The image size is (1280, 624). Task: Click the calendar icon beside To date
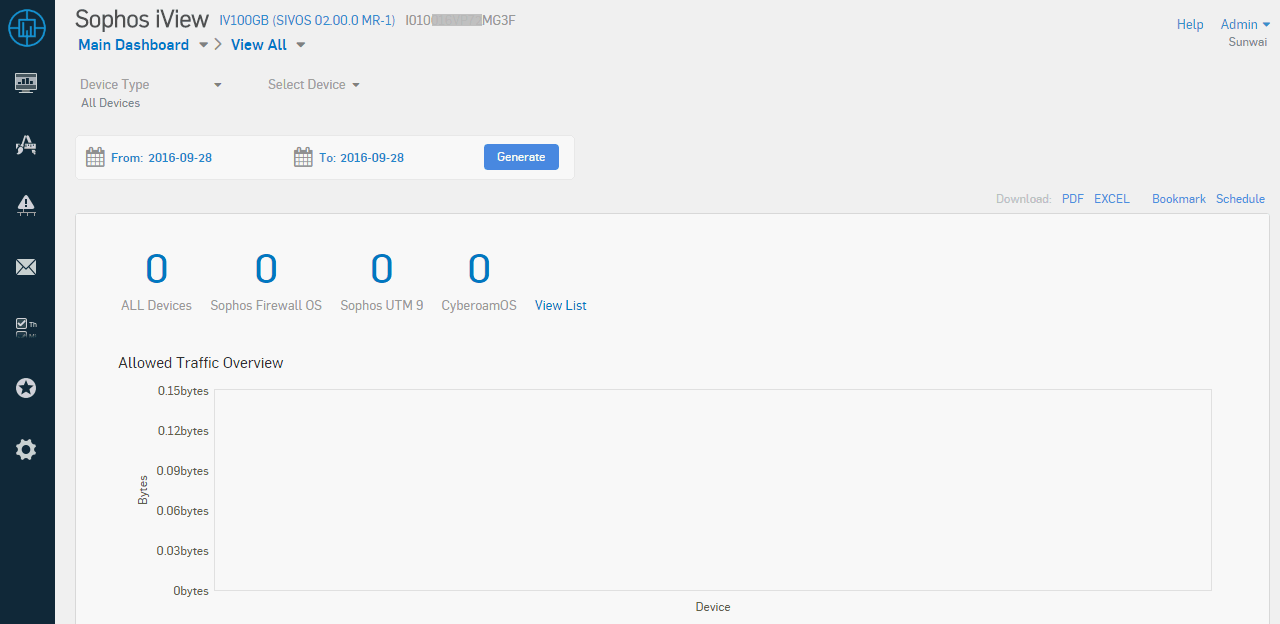[303, 157]
